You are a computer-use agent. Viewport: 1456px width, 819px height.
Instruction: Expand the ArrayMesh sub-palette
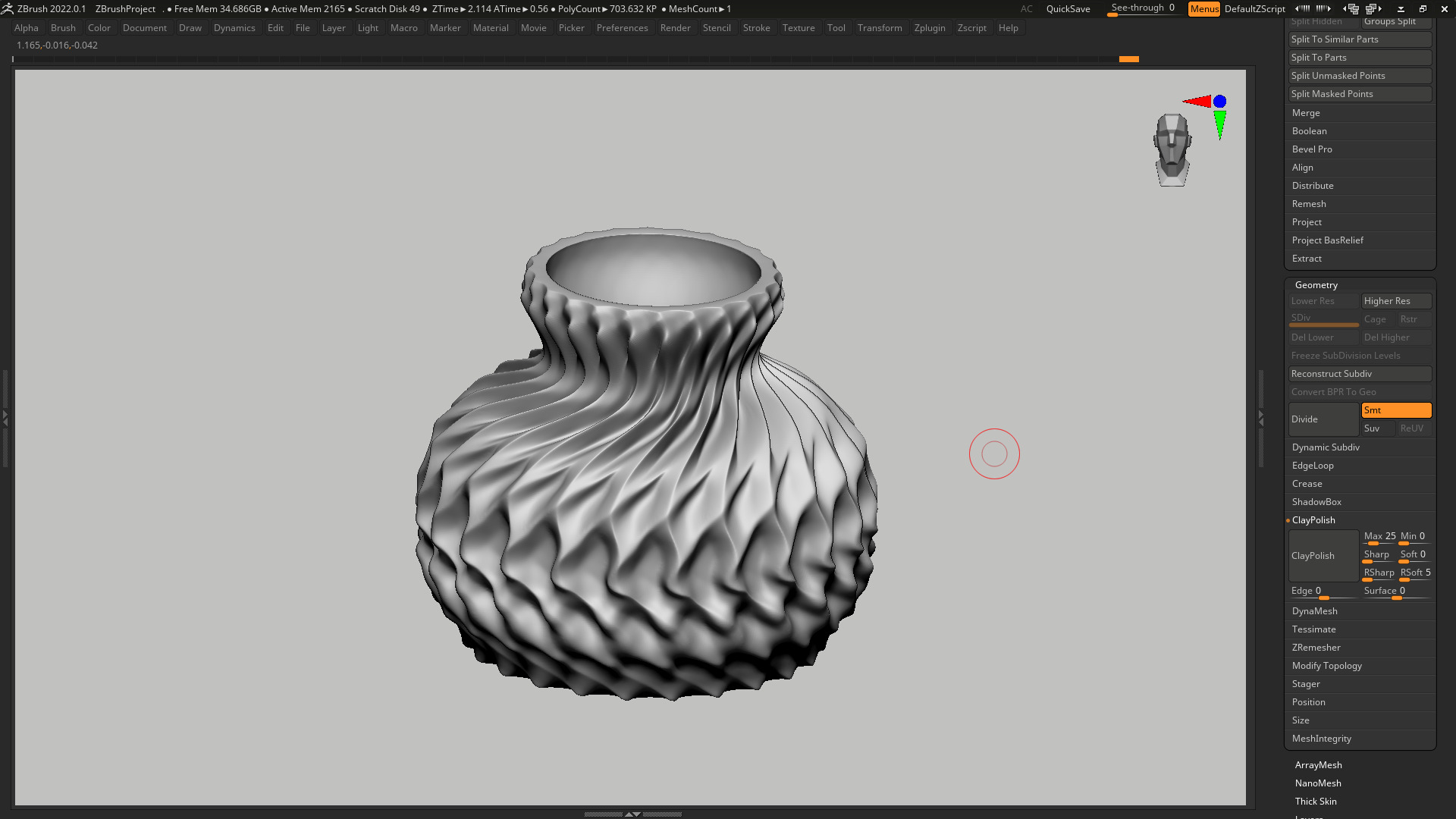point(1318,765)
